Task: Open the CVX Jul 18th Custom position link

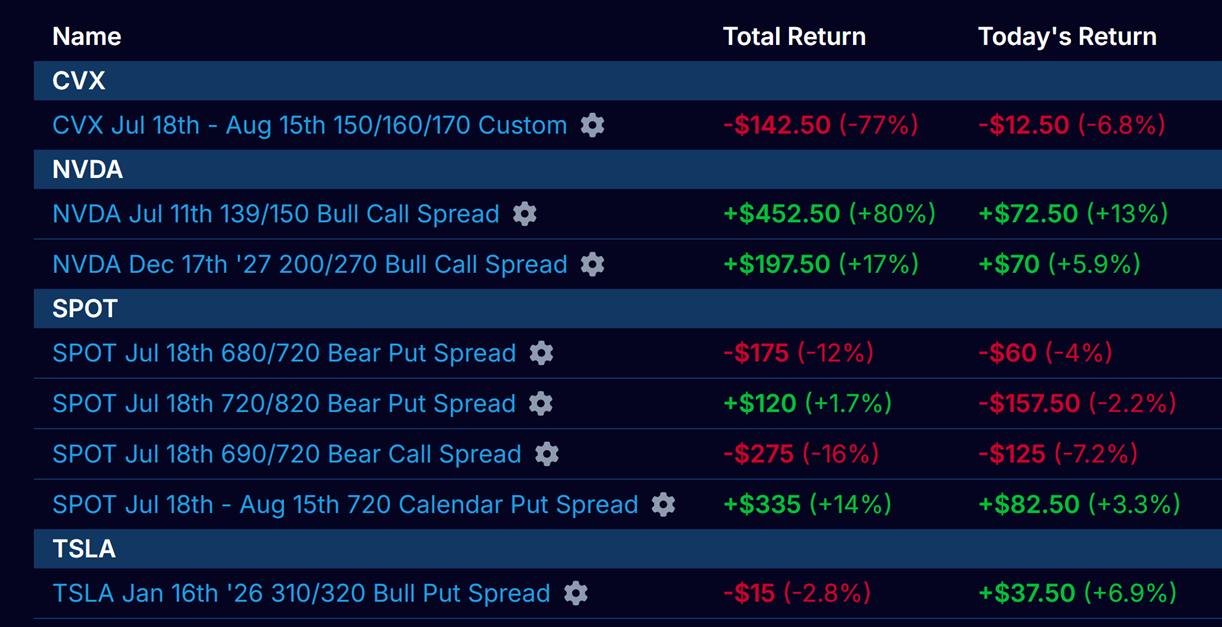Action: [x=309, y=126]
